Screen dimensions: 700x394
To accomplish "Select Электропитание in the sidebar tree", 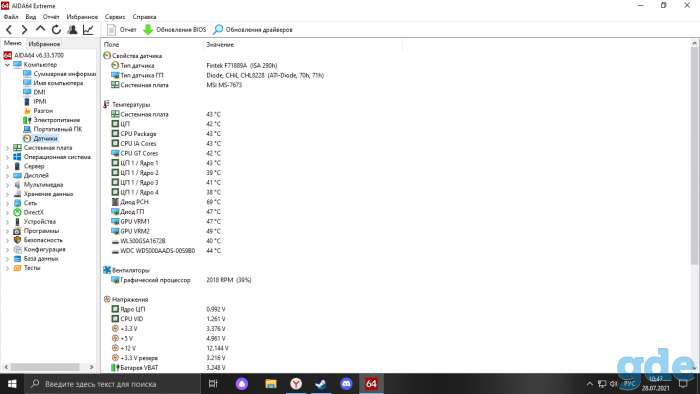I will [56, 120].
